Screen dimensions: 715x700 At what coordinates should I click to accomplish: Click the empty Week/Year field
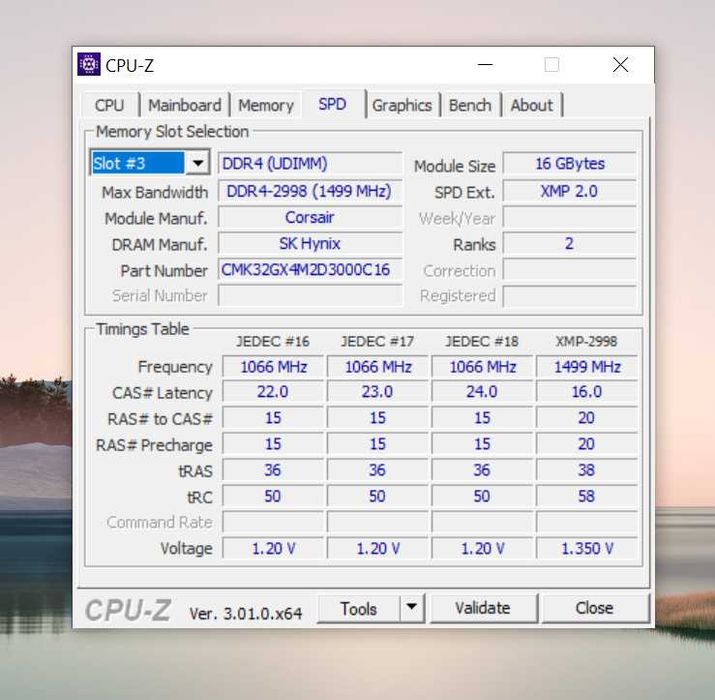click(570, 217)
